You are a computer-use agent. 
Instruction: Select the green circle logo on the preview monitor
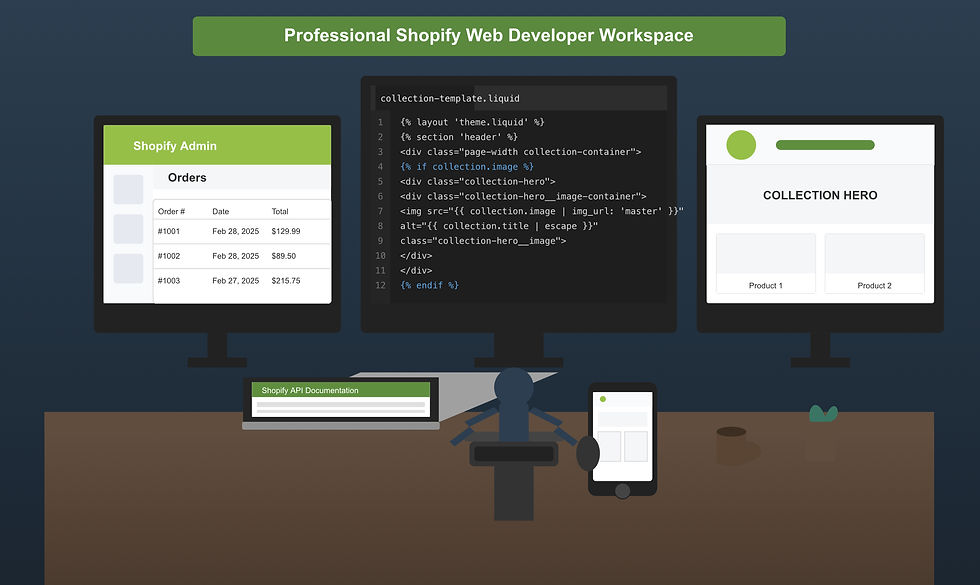[x=740, y=145]
